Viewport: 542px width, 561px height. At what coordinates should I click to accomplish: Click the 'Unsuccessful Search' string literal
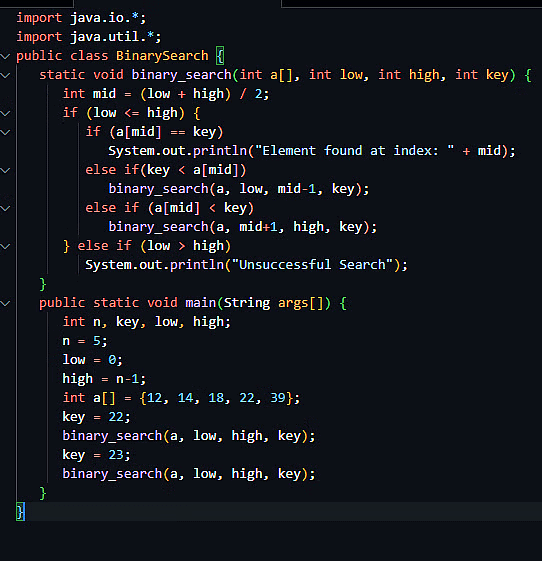point(312,265)
